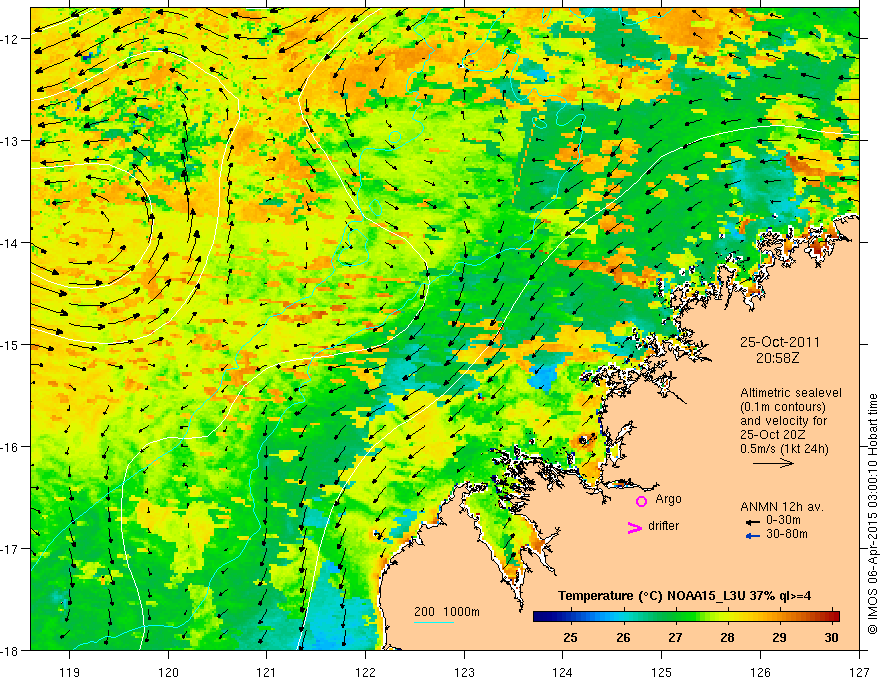Click the '0-30m' depth label
Screen dimensions: 880x680
click(x=783, y=520)
